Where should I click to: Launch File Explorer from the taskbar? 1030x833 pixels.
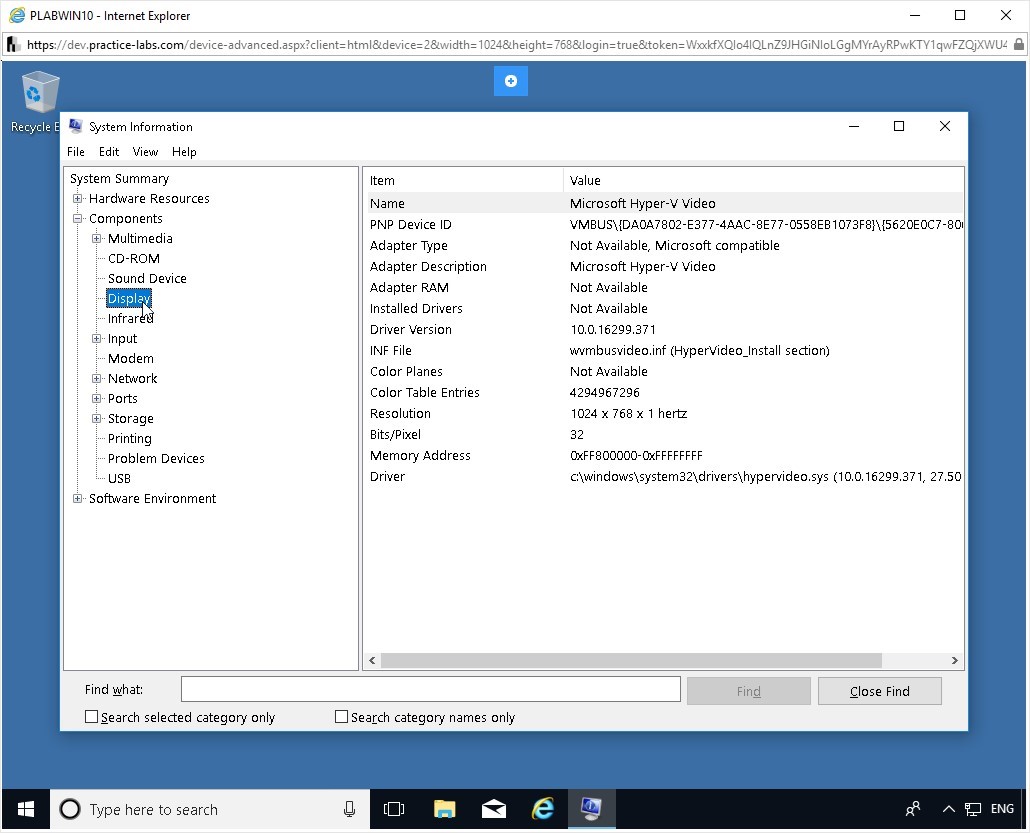[445, 809]
